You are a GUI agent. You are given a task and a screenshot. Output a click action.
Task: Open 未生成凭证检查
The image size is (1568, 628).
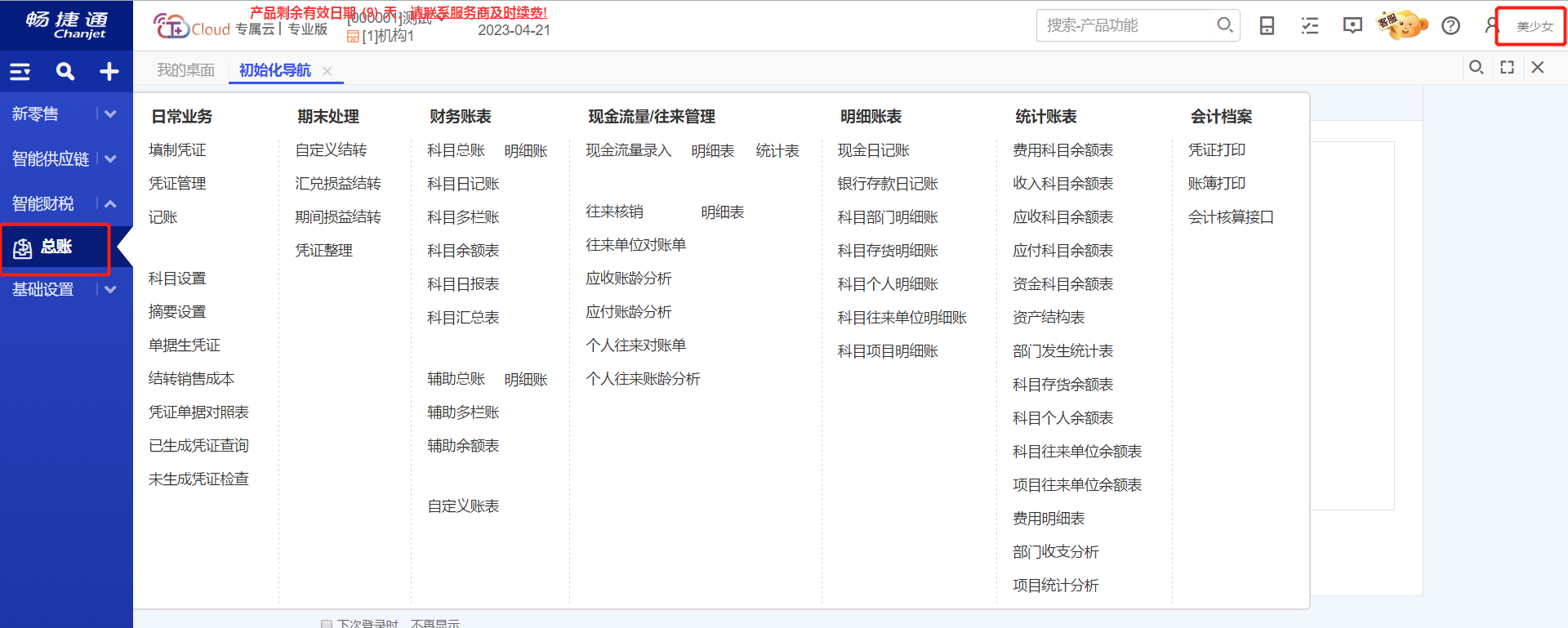click(198, 479)
